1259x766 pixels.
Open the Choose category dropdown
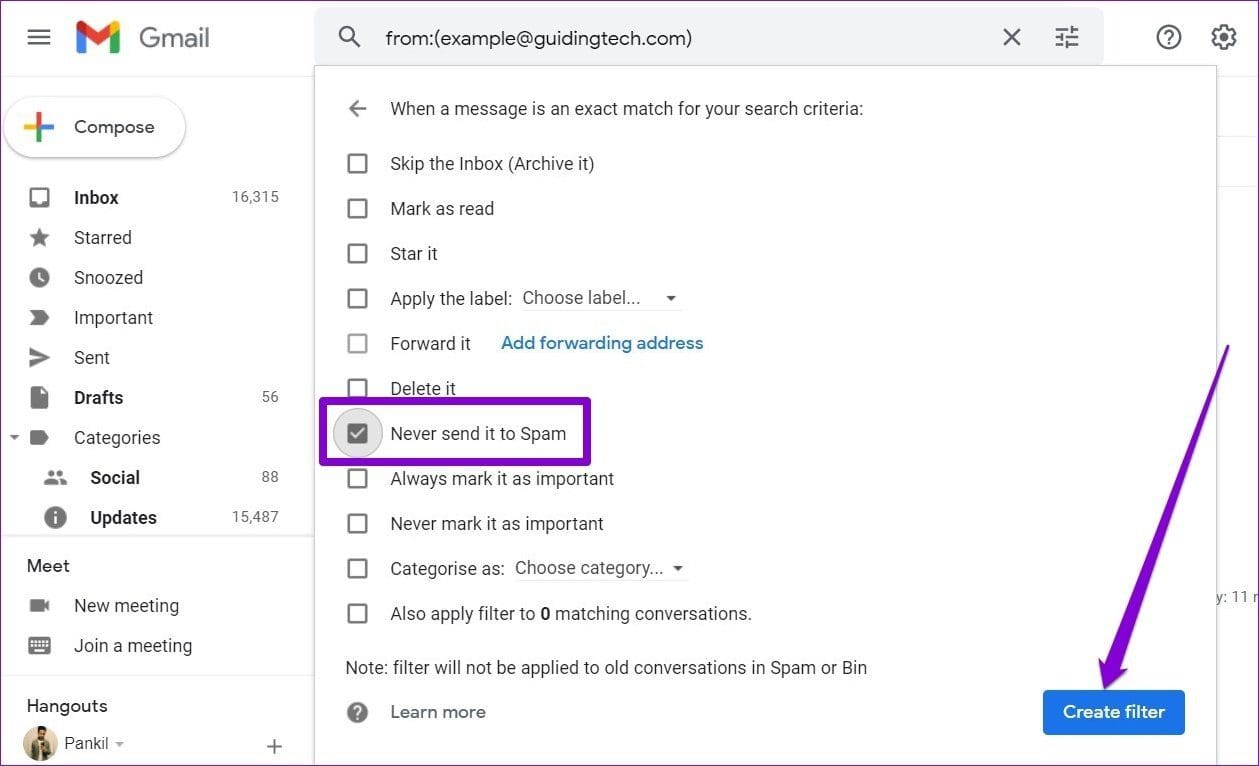pos(600,568)
